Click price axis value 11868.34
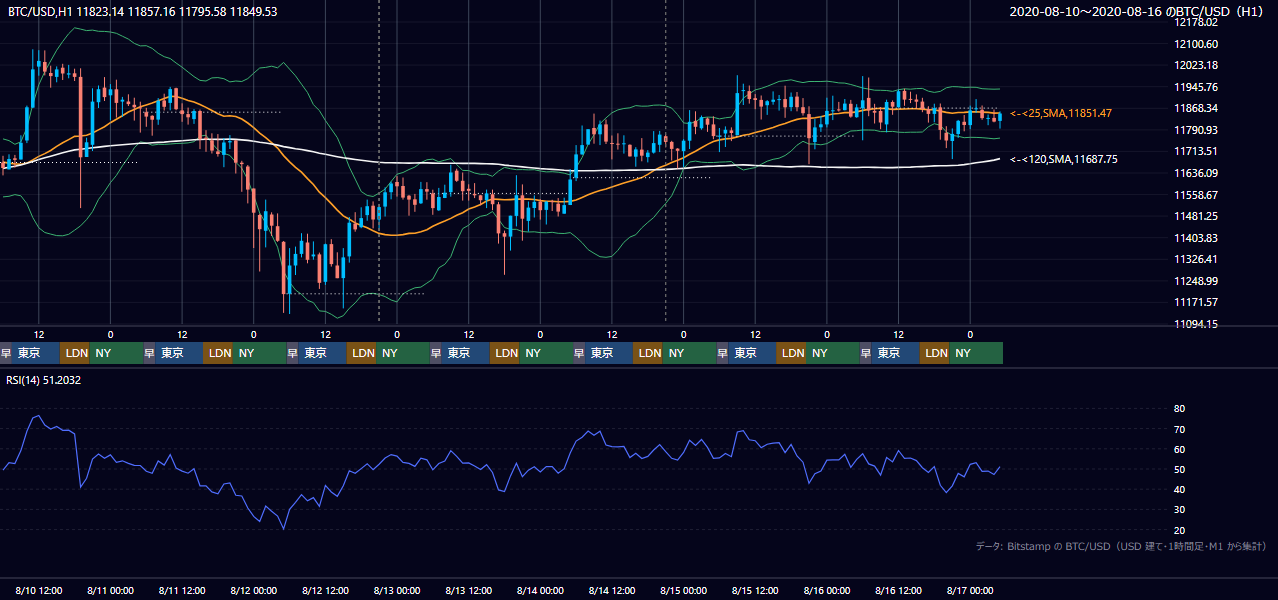Viewport: 1278px width, 600px height. tap(1196, 108)
